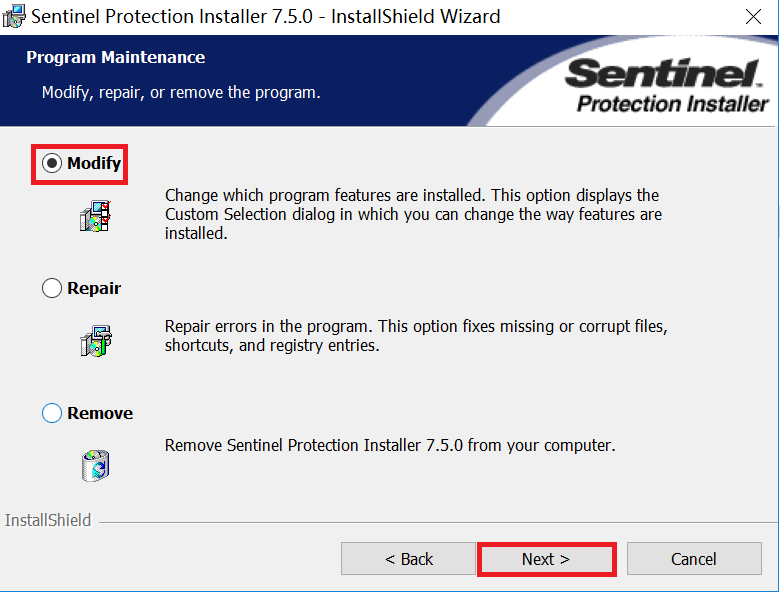Click the InstallShield label at bottom
Image resolution: width=780 pixels, height=592 pixels.
pyautogui.click(x=48, y=521)
